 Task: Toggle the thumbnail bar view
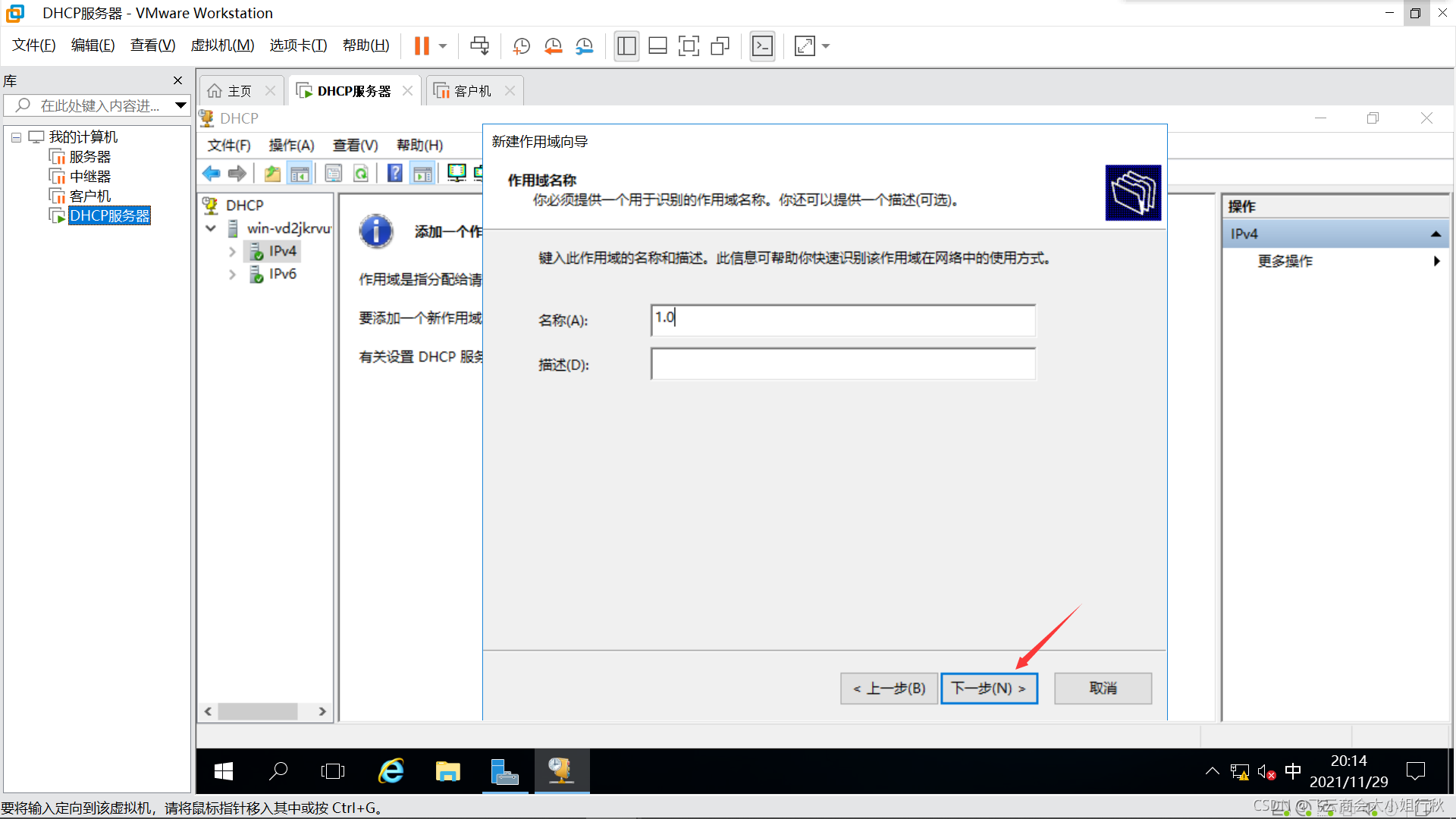tap(657, 46)
